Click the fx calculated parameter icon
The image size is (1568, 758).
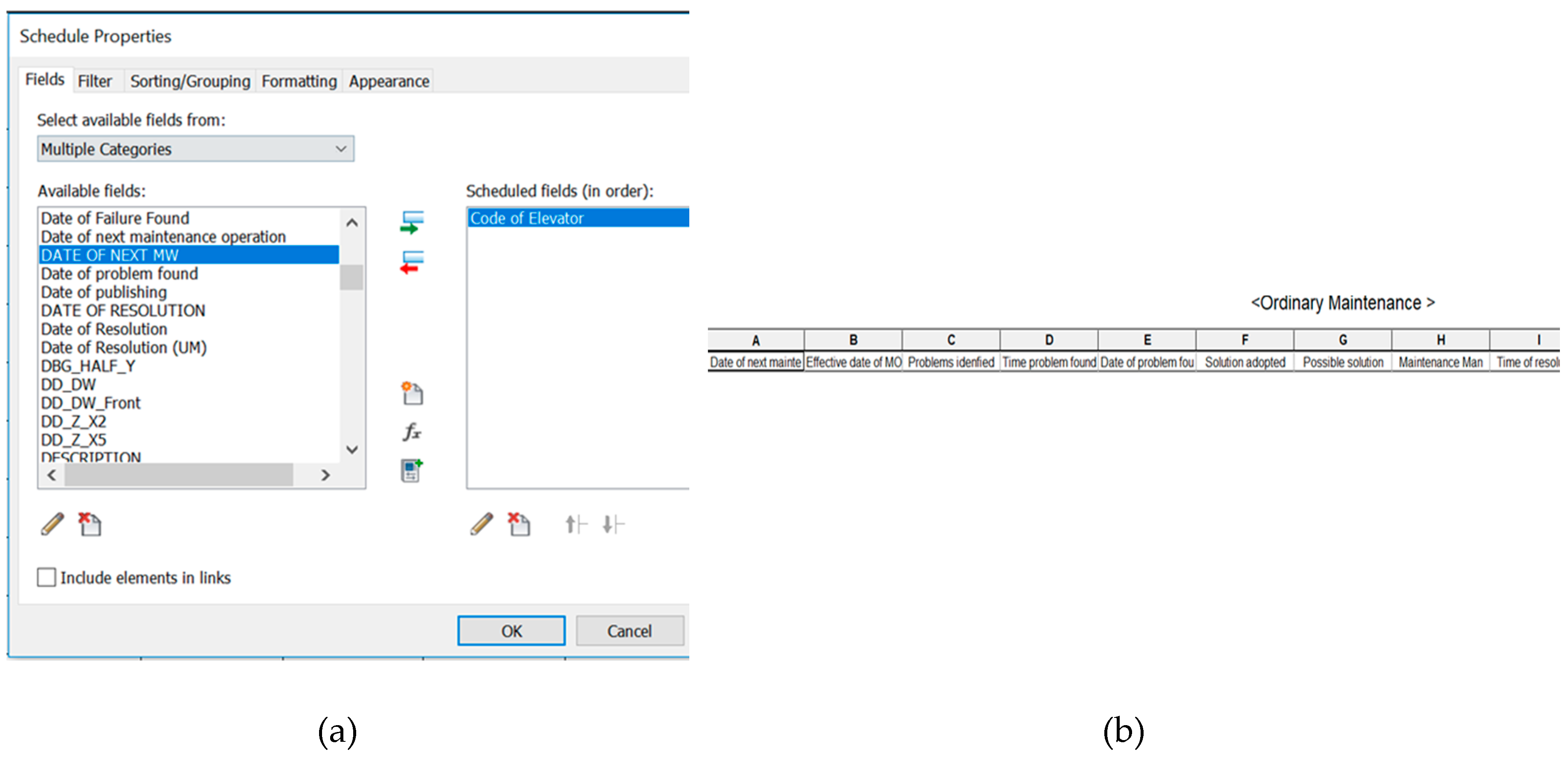coord(412,432)
